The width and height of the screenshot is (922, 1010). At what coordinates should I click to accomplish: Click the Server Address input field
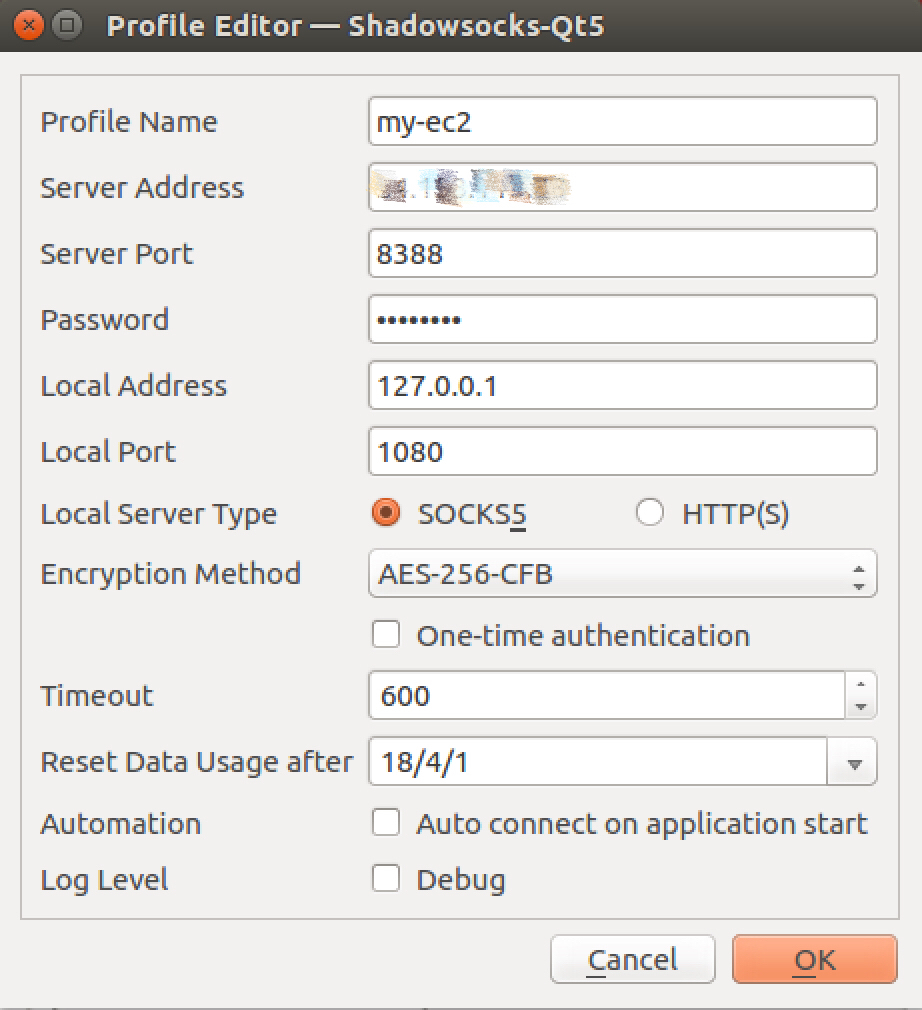622,187
